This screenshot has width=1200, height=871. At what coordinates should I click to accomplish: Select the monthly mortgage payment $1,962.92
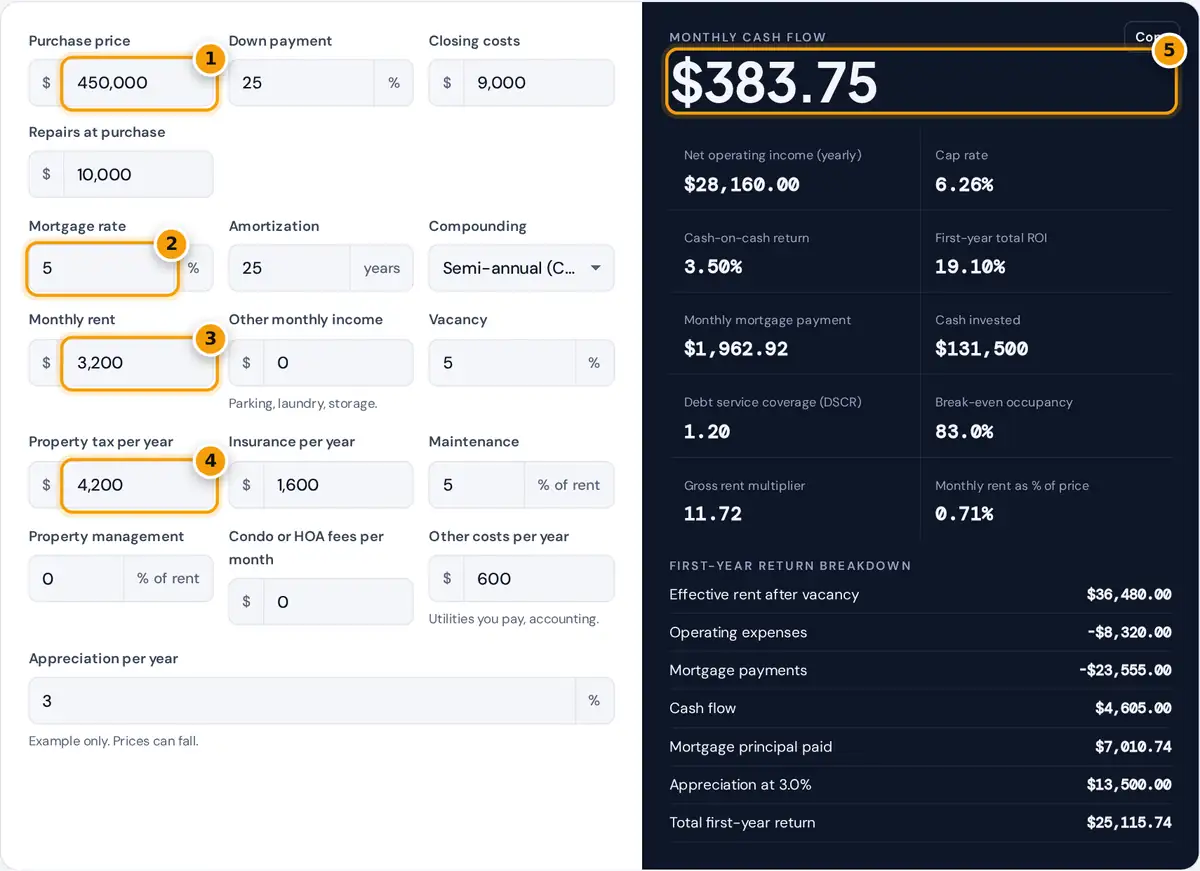pos(736,349)
